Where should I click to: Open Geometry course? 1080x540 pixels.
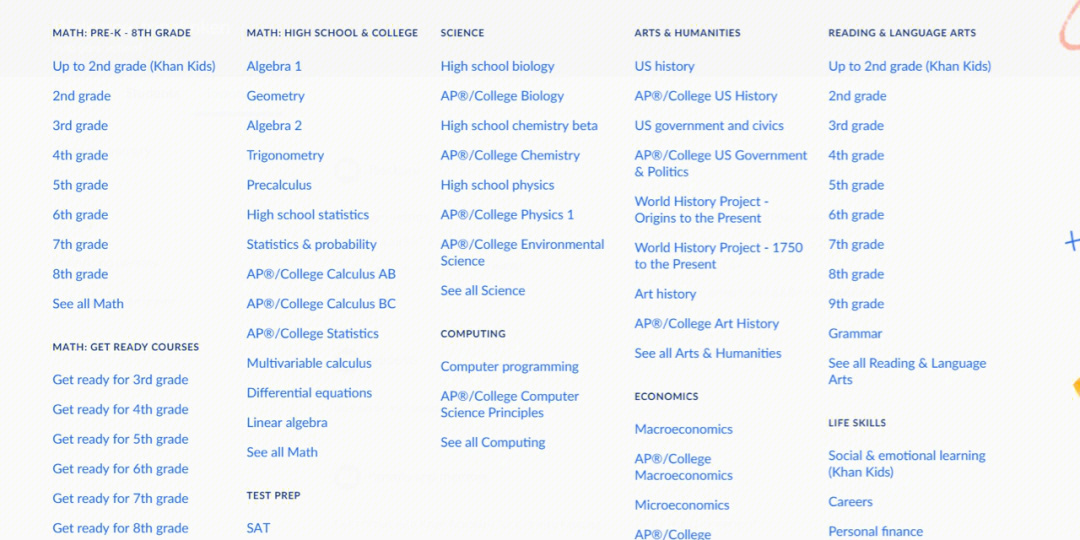[276, 96]
